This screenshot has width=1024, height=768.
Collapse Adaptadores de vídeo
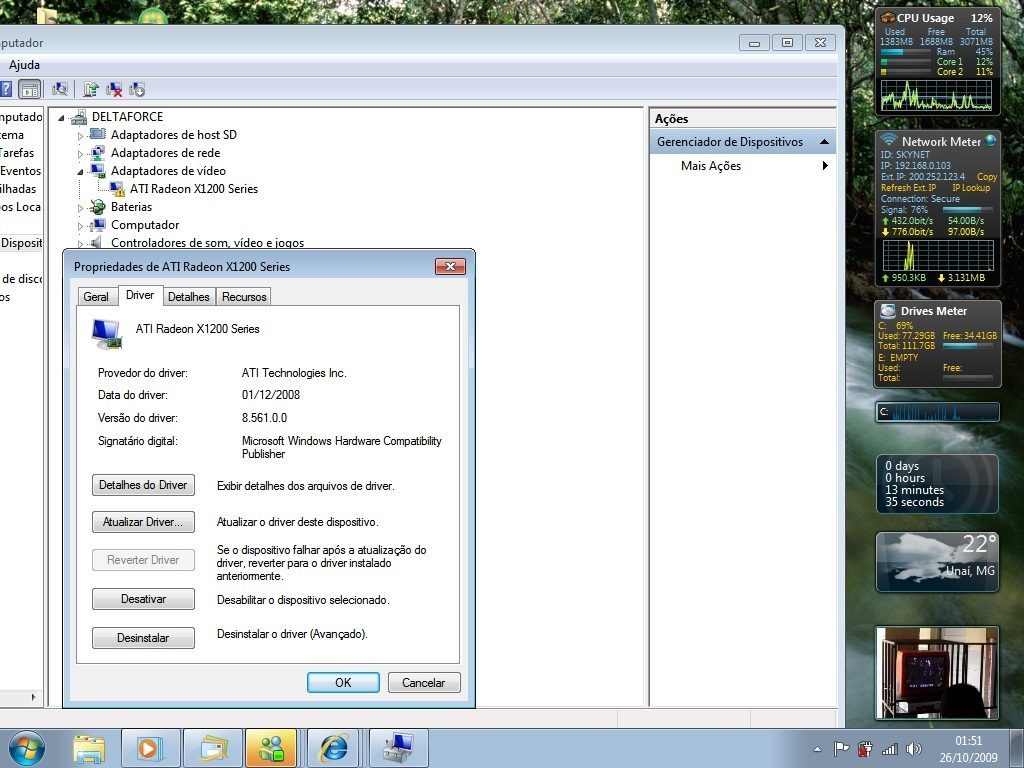pyautogui.click(x=80, y=172)
